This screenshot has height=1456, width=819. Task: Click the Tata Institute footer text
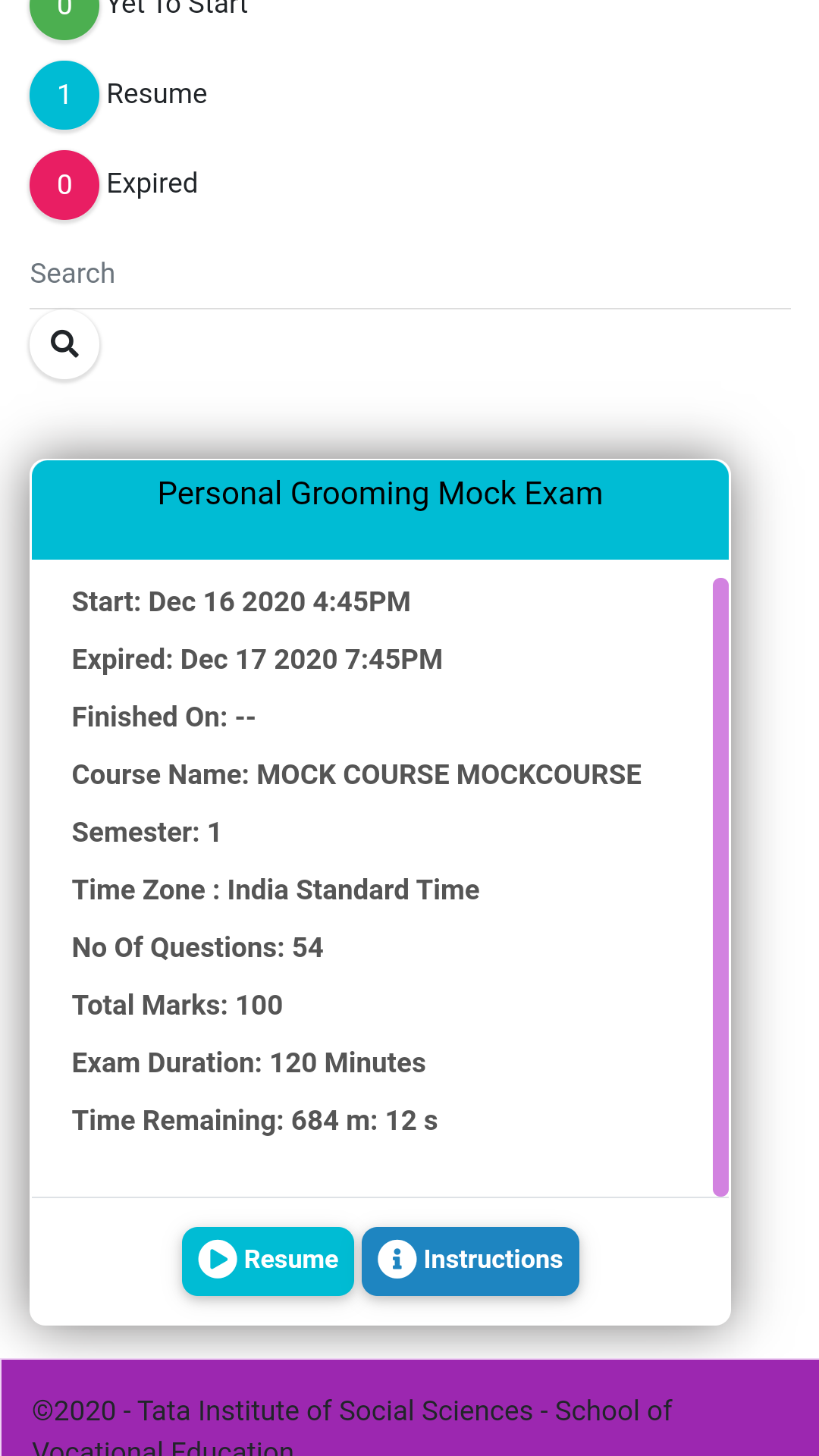(x=352, y=1426)
